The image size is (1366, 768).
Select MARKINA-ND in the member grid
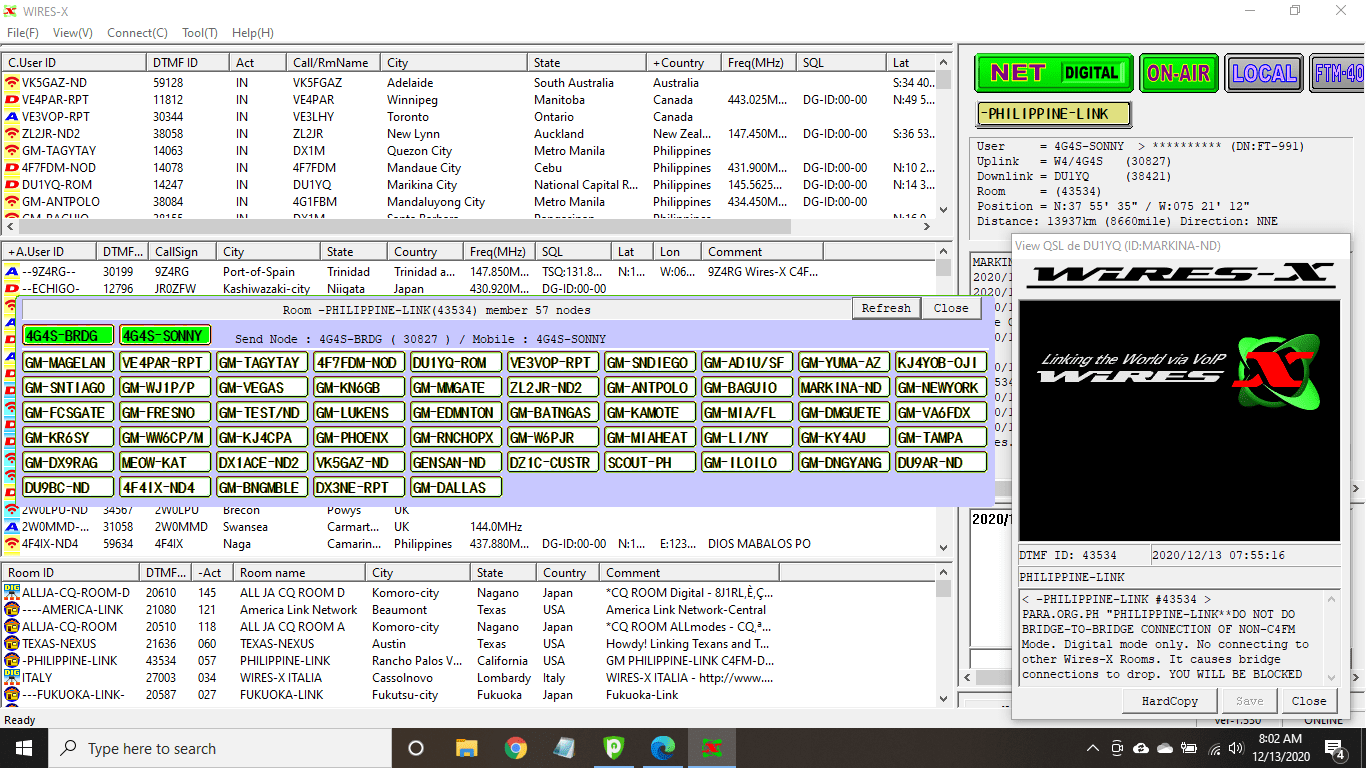[843, 388]
